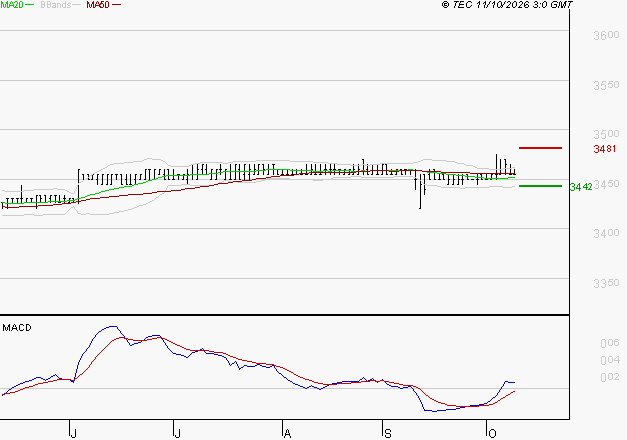This screenshot has width=627, height=440.
Task: Click the green support line marker
Action: click(x=540, y=186)
